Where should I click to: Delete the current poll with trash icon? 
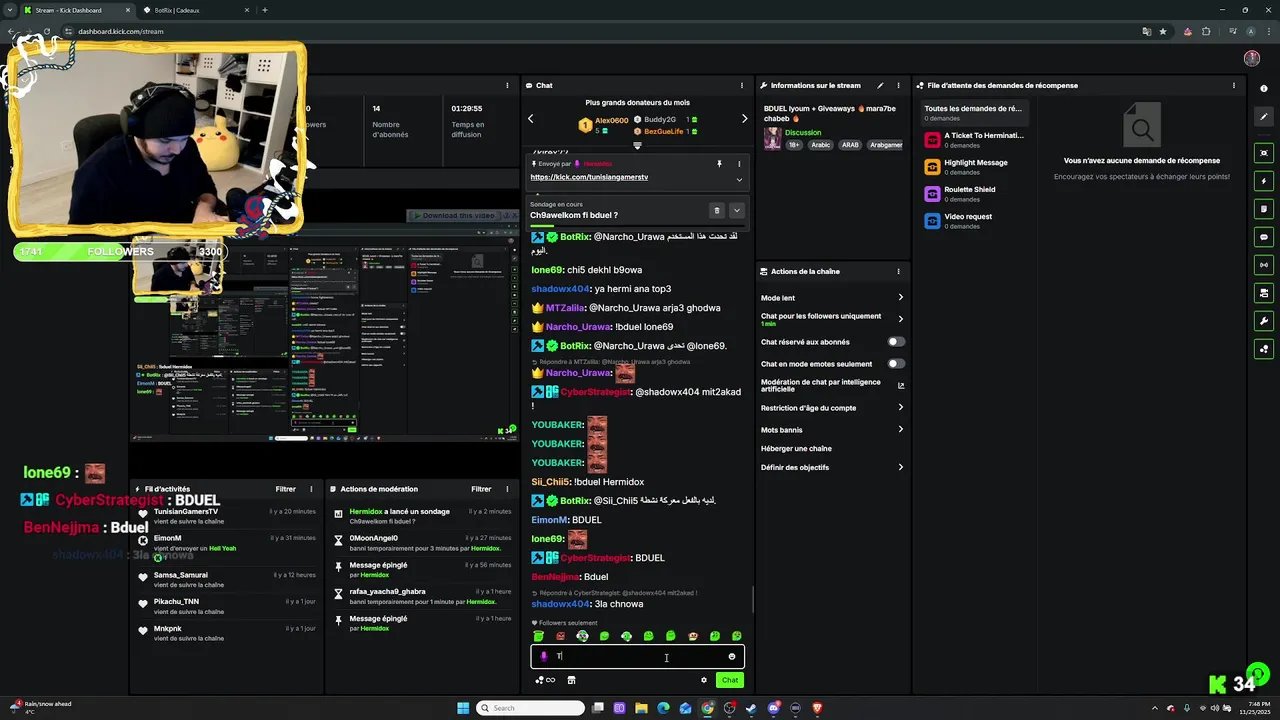click(716, 211)
